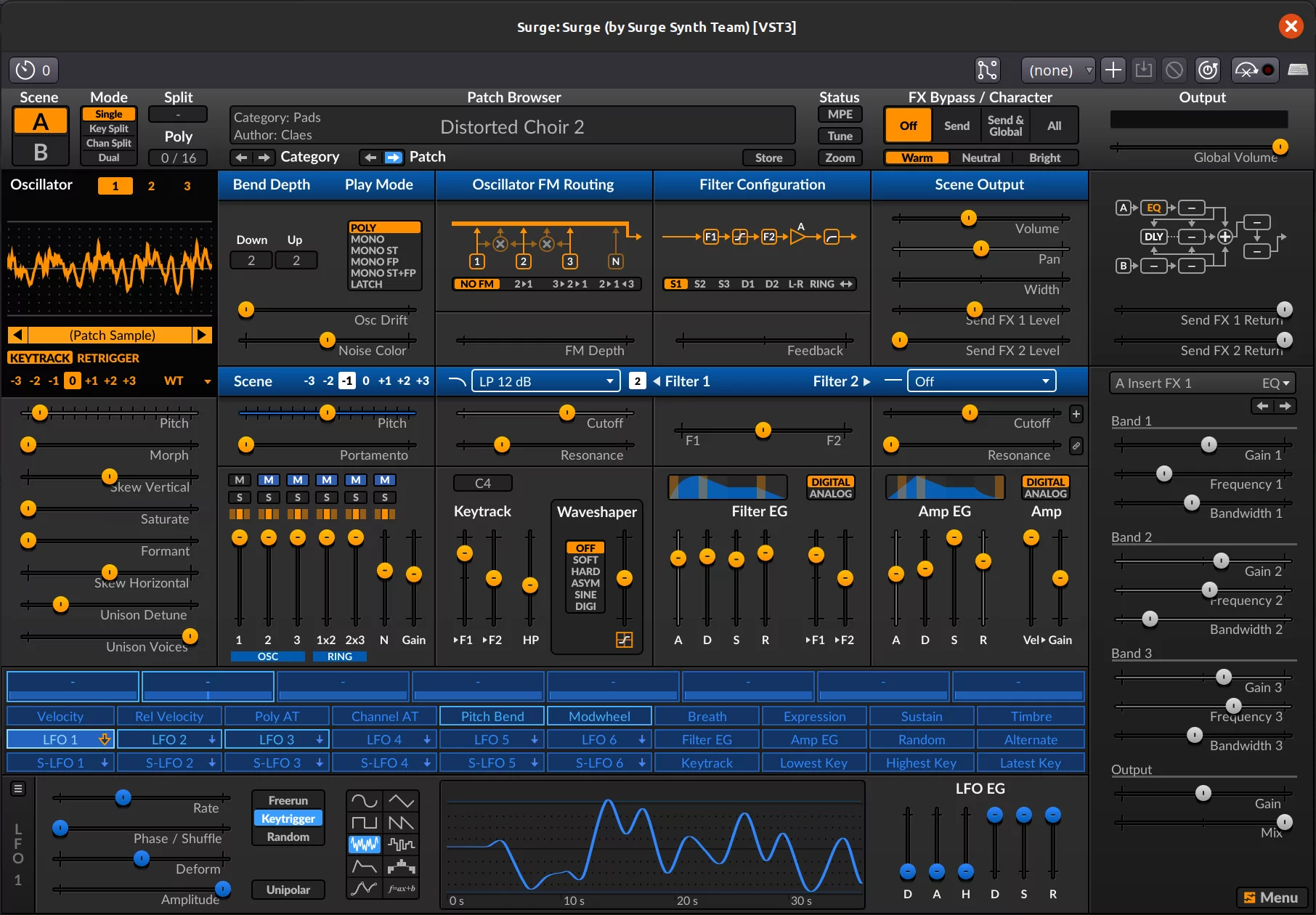This screenshot has width=1316, height=915.
Task: Click the Distorted Choir 2 patch name field
Action: pos(513,126)
